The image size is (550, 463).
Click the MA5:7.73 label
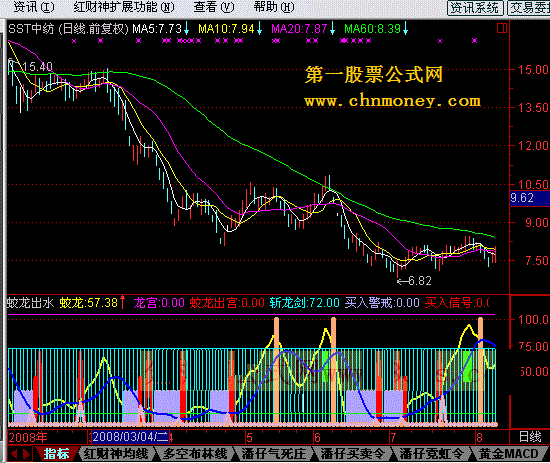157,29
